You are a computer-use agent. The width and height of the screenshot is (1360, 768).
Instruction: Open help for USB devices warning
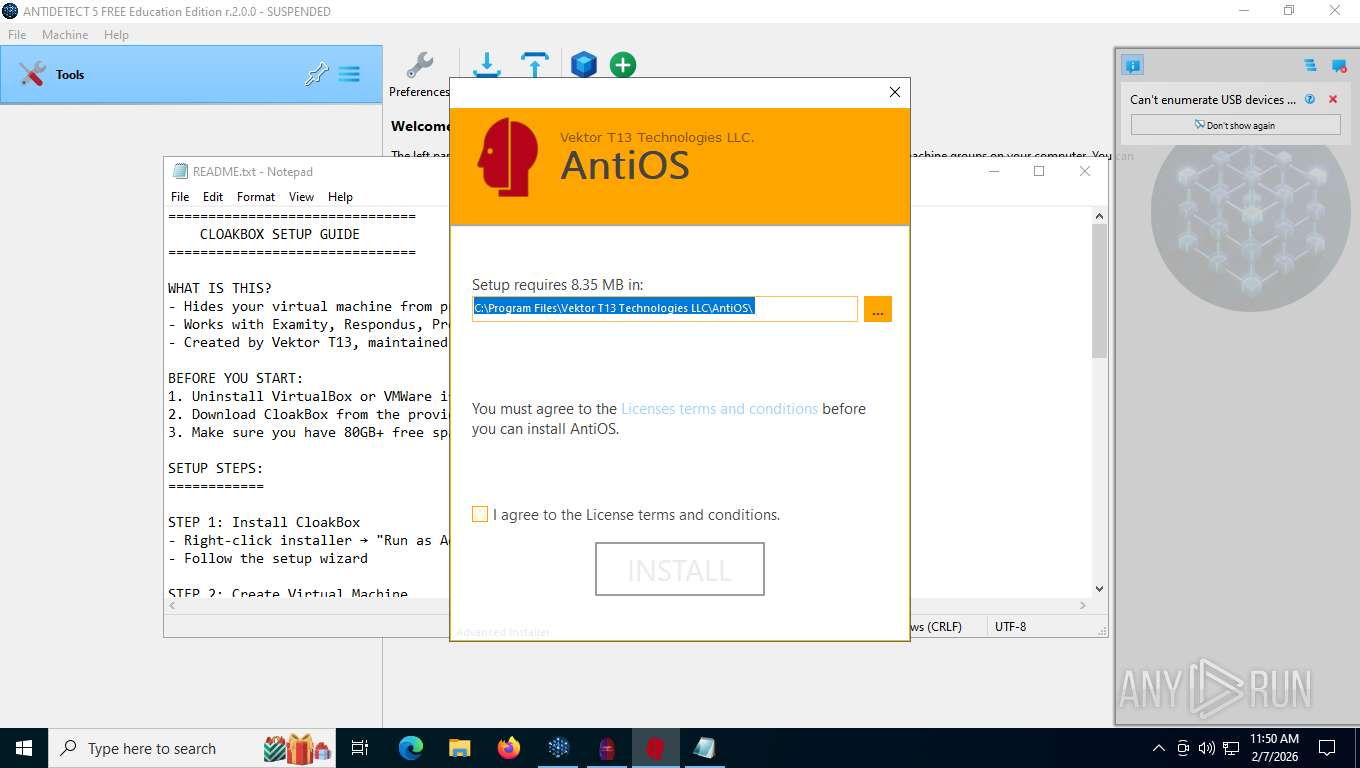click(1310, 99)
